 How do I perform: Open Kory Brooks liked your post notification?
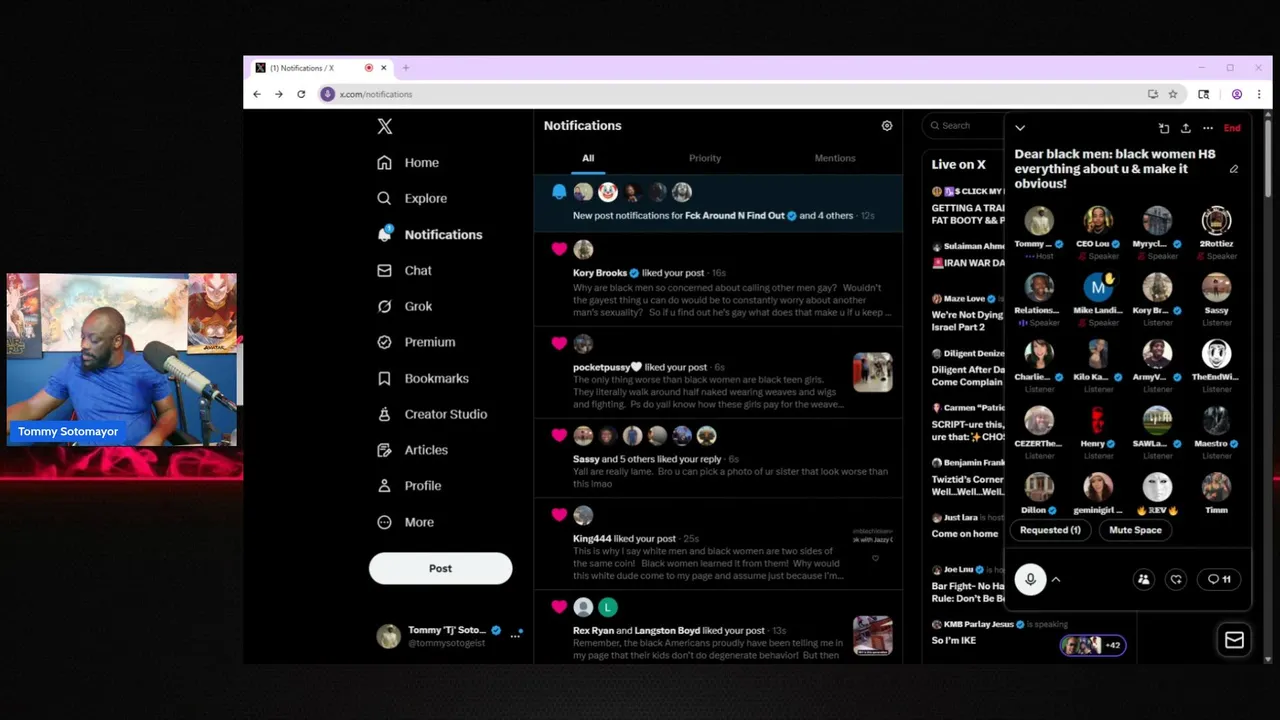(718, 281)
